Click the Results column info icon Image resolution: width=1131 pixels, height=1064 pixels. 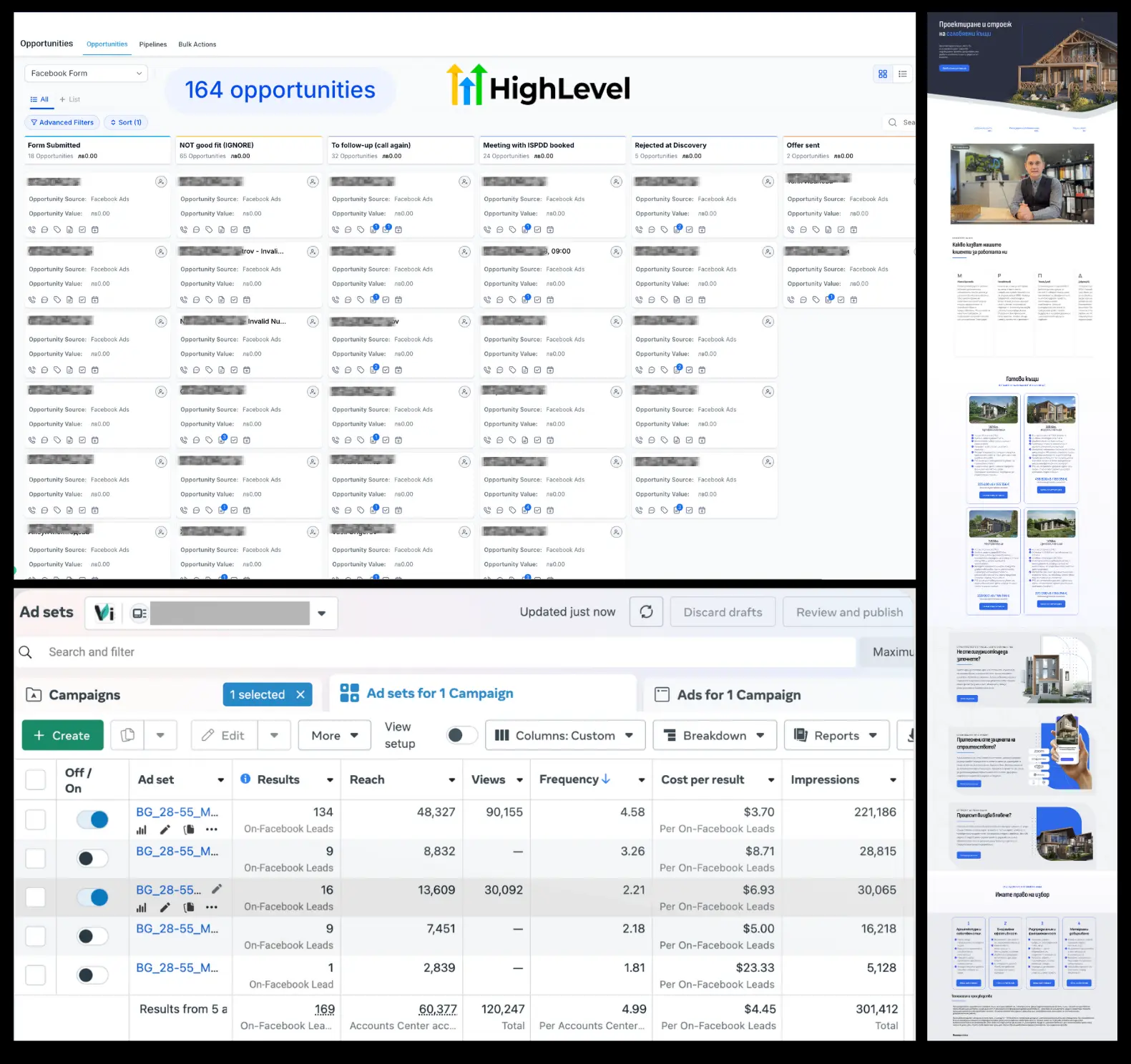pos(245,779)
